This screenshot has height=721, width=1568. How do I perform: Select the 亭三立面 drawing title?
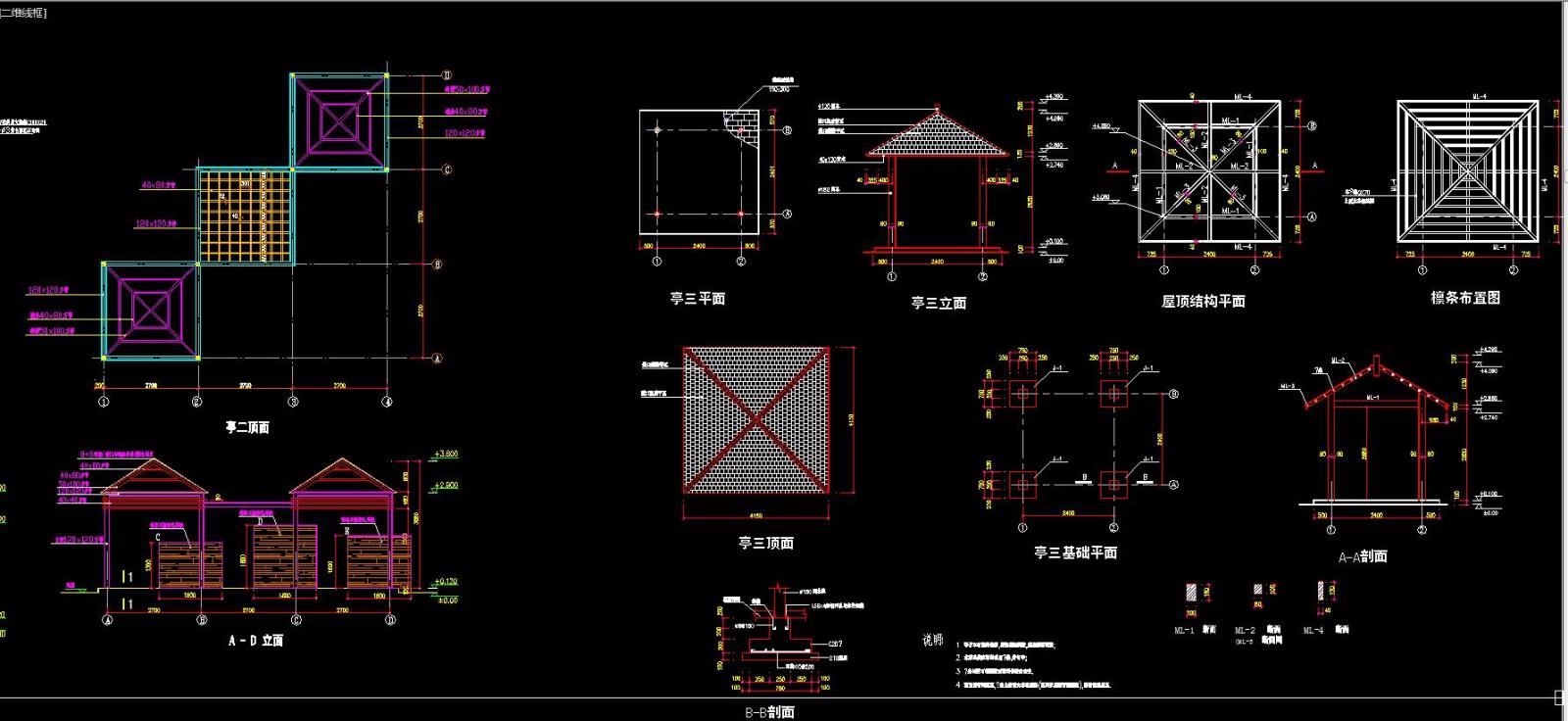click(939, 303)
